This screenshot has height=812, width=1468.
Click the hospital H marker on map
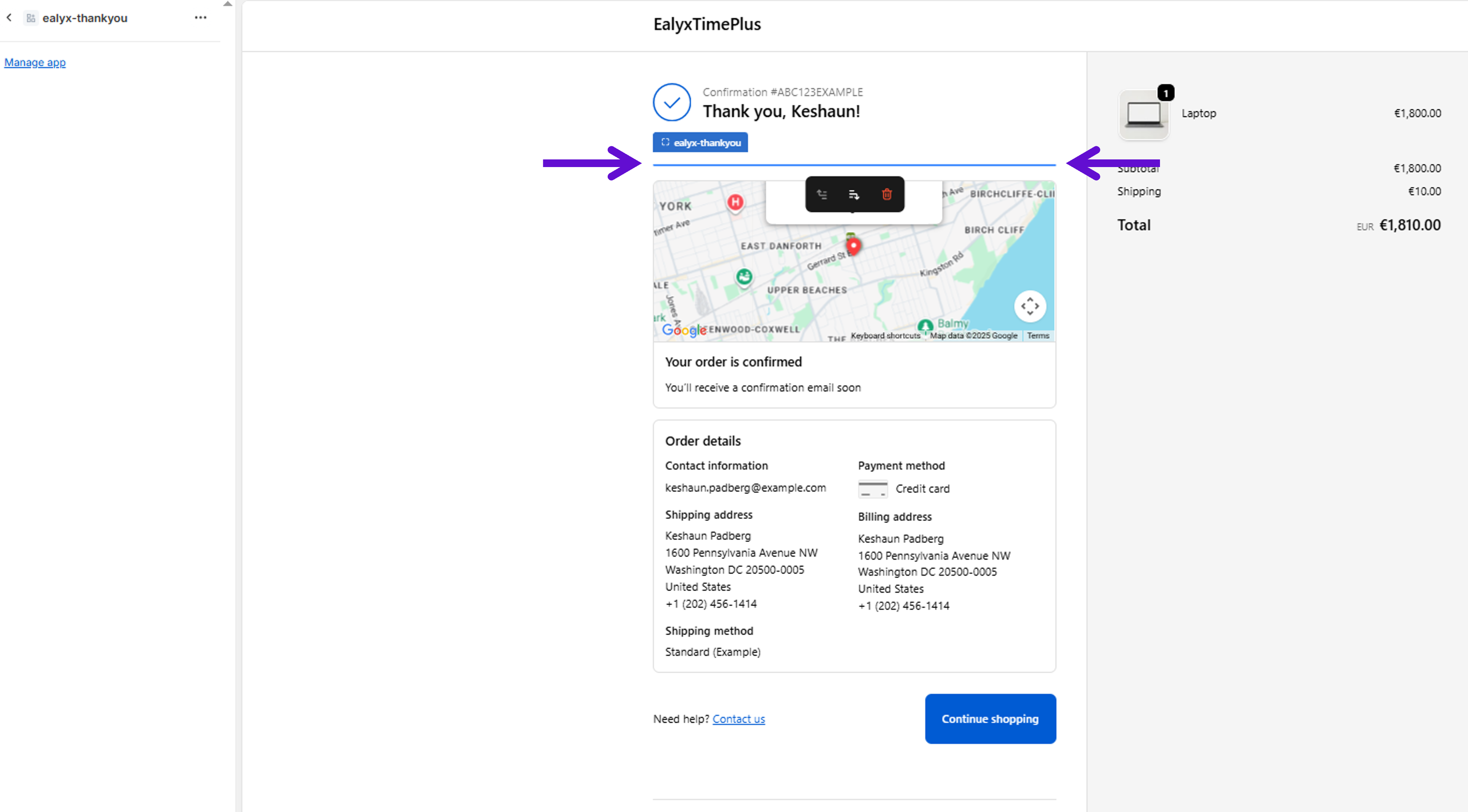point(735,202)
